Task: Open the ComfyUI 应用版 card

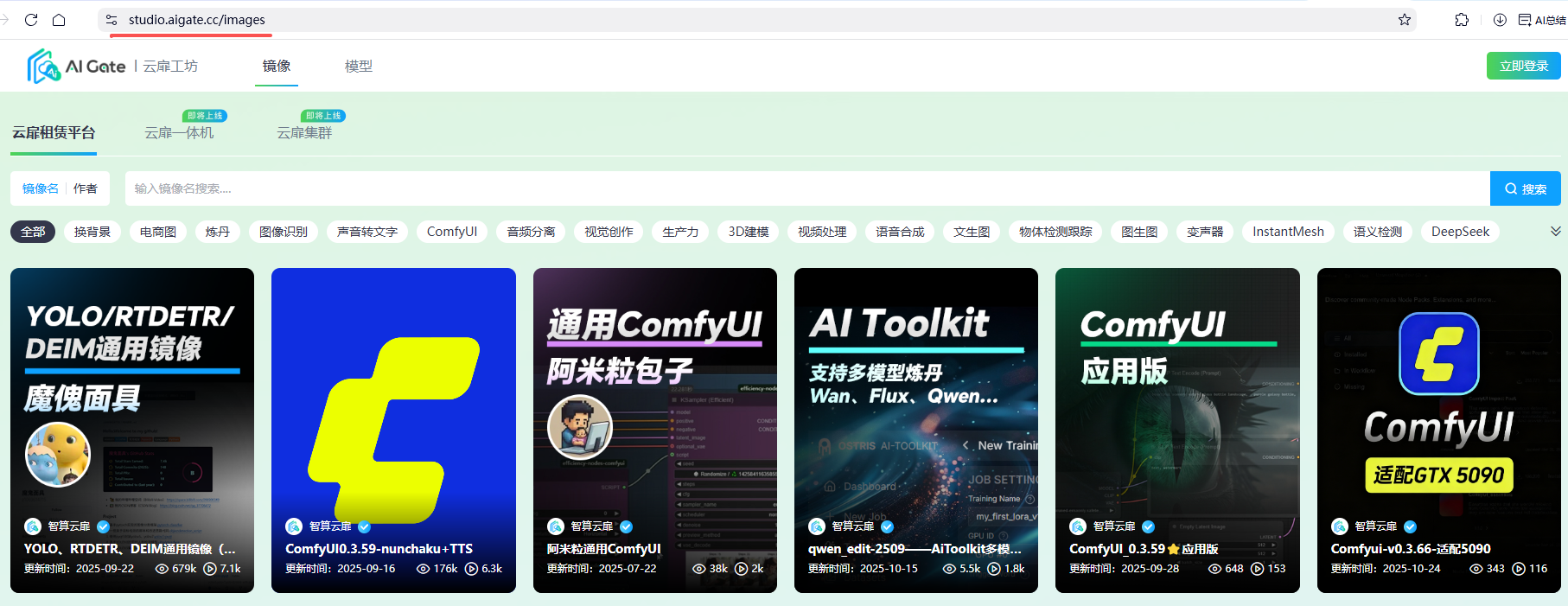Action: [1177, 431]
